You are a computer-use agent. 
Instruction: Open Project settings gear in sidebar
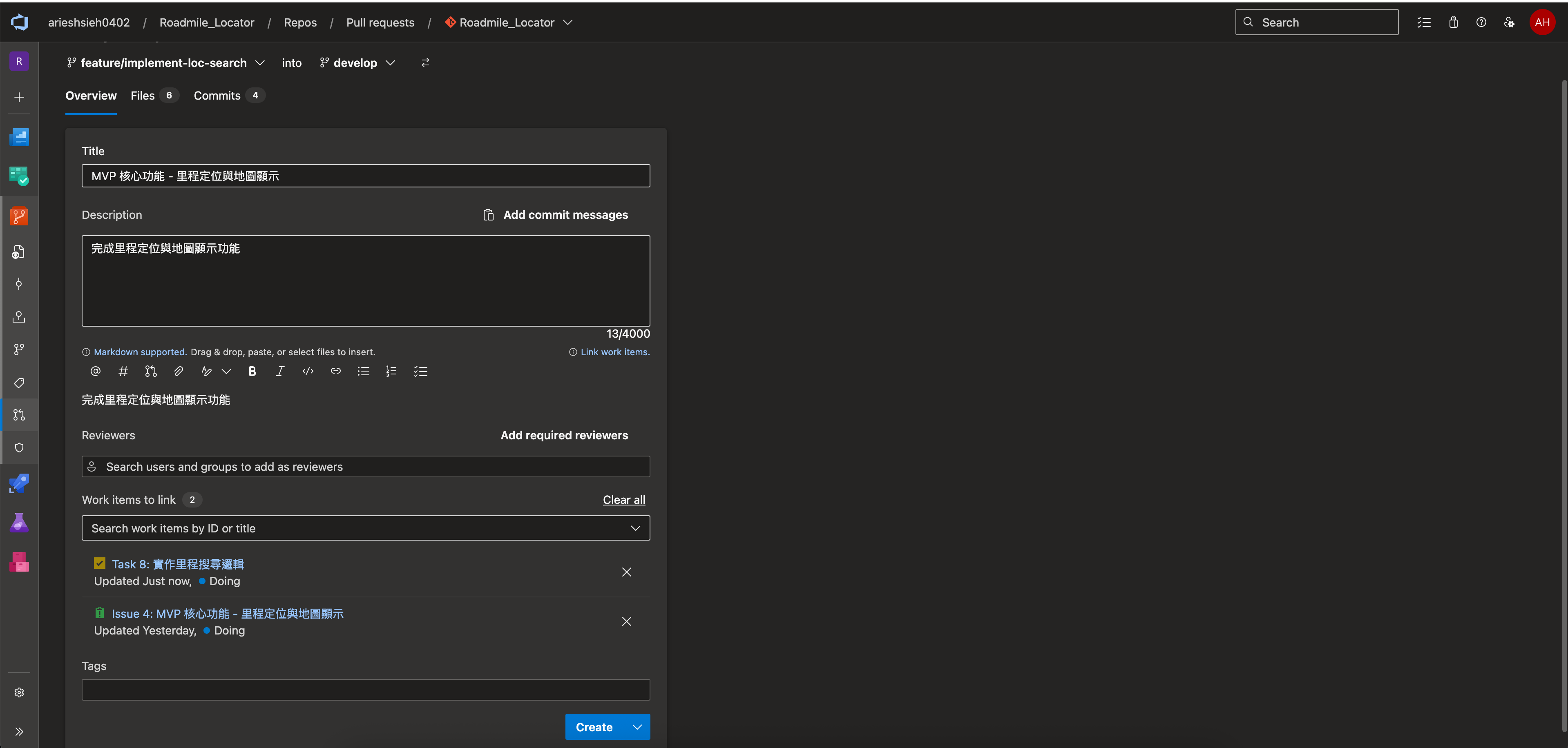pyautogui.click(x=19, y=692)
